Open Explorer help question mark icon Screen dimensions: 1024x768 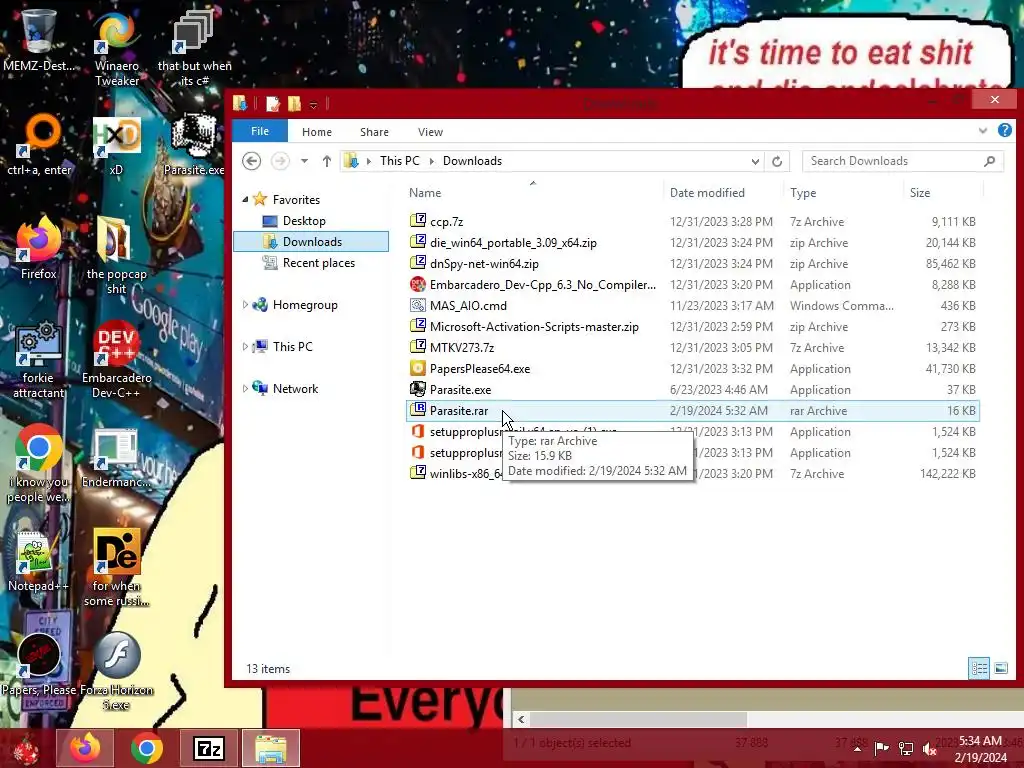click(x=1004, y=131)
